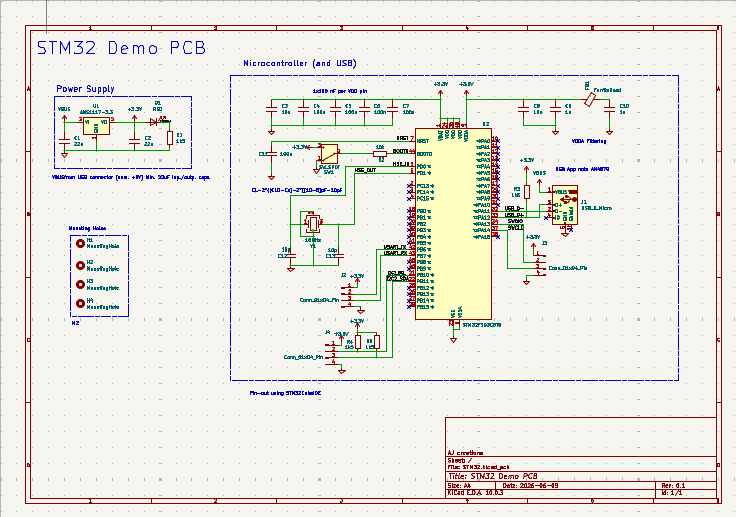Select capacitor C2 in the Power Supply block
The height and width of the screenshot is (517, 736).
click(x=134, y=140)
